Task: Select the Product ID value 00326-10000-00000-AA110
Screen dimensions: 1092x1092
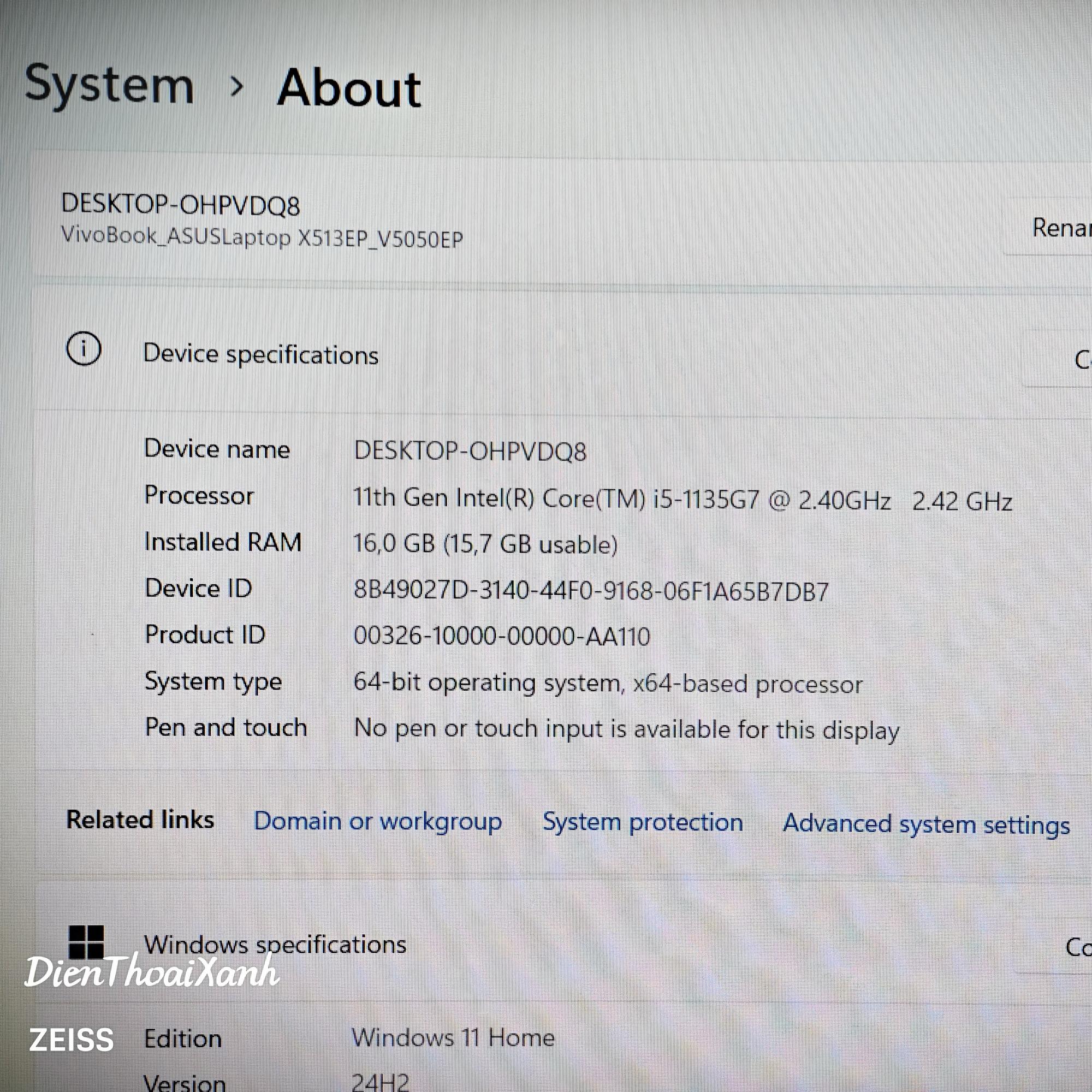Action: point(502,637)
